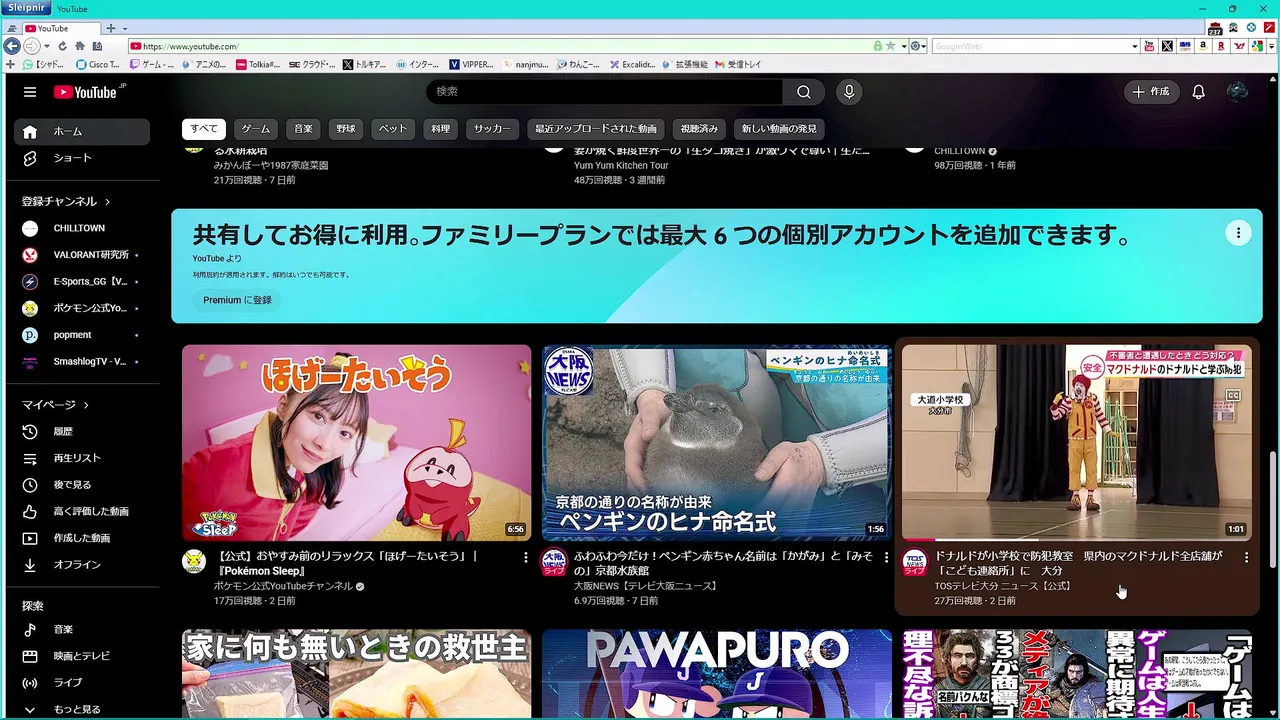Open オフライン downloads
Screen dimensions: 1280x720
point(82,564)
